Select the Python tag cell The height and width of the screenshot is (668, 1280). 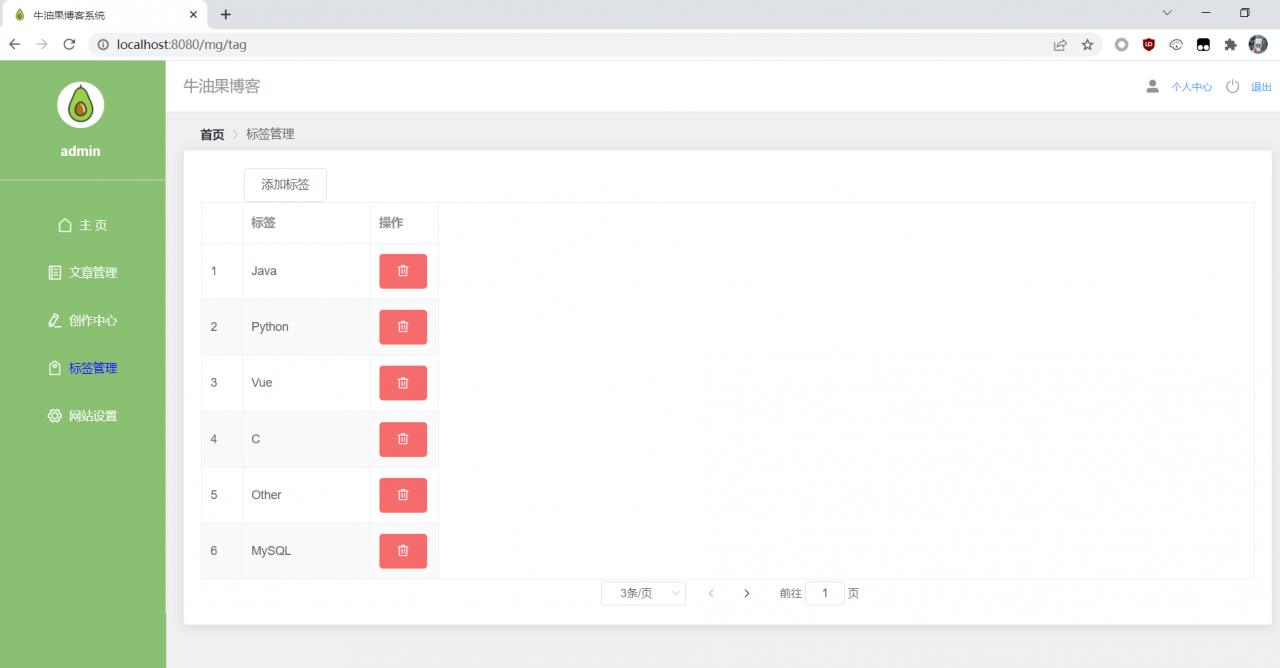pyautogui.click(x=306, y=327)
